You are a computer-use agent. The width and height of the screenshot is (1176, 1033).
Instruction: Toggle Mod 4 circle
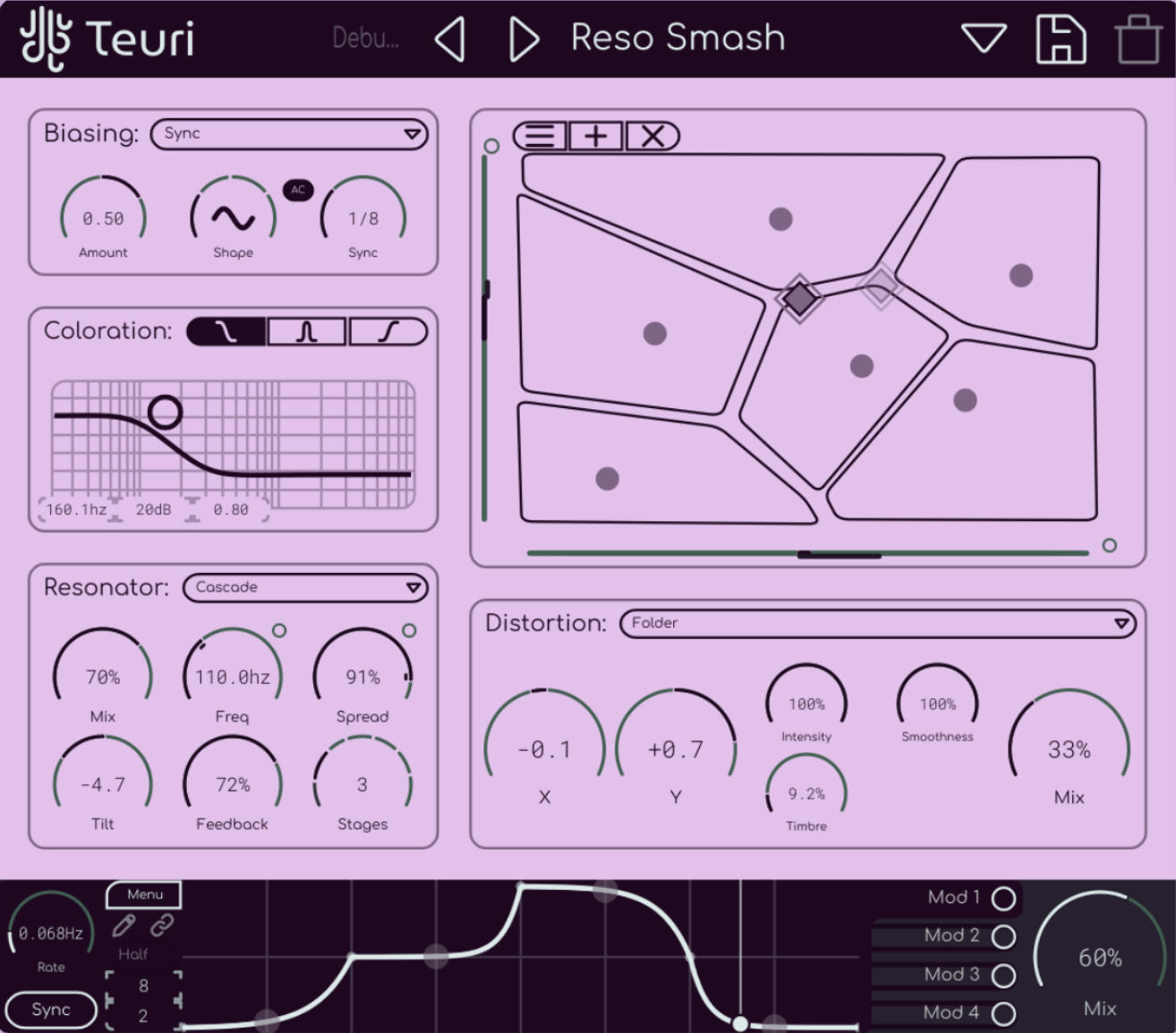point(1003,1013)
